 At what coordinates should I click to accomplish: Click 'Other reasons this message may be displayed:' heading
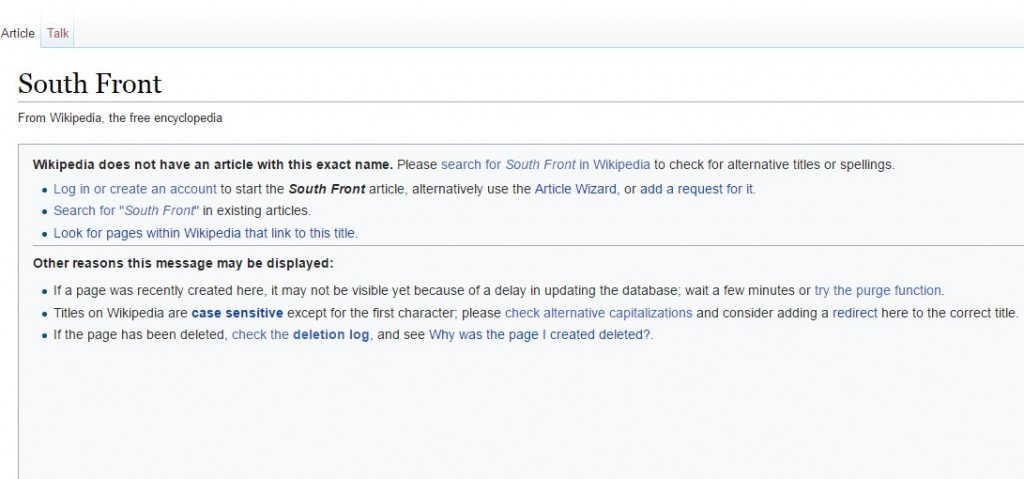coord(183,263)
